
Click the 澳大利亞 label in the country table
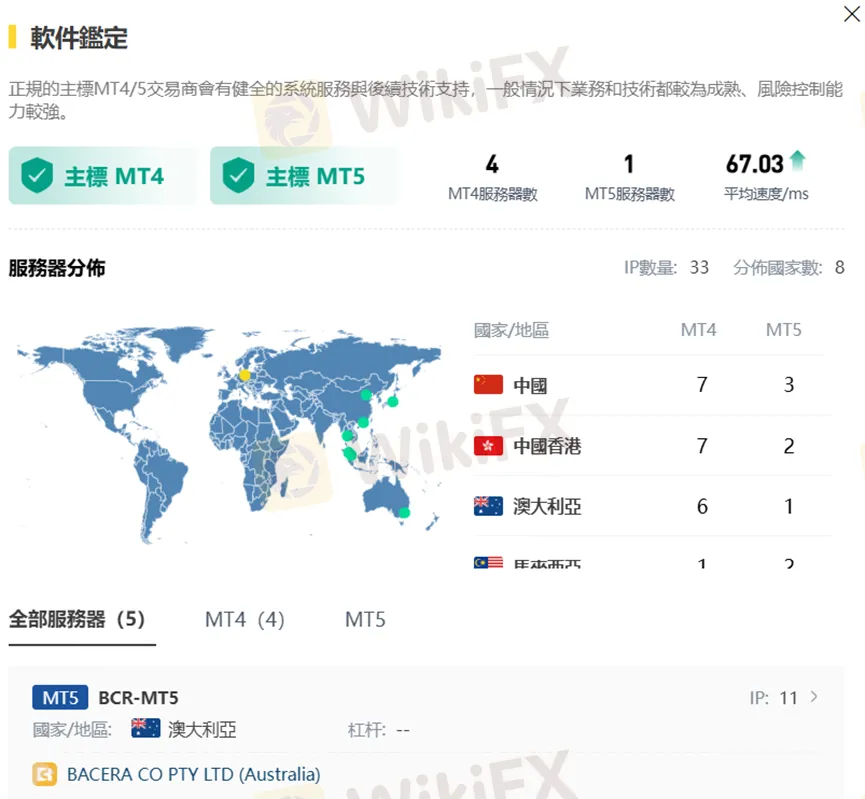[x=547, y=507]
